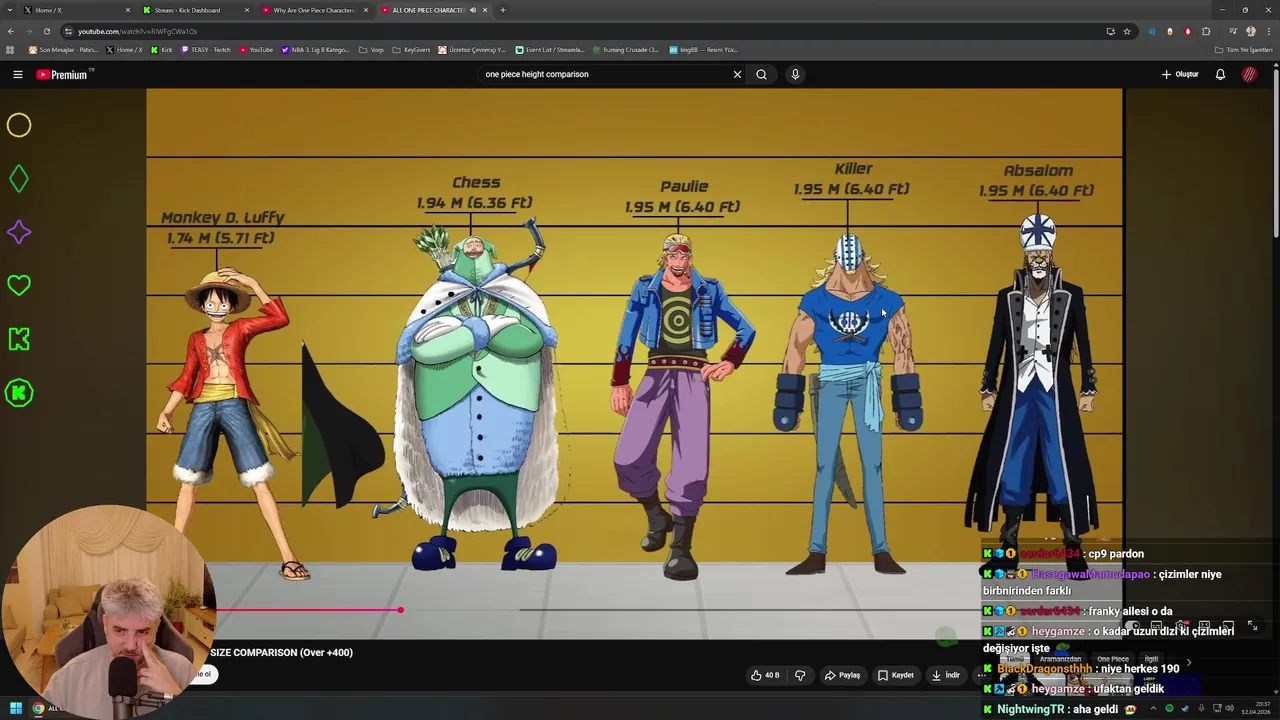Open 'Event List / Streamla...' bookmark
The width and height of the screenshot is (1280, 720).
click(x=550, y=49)
